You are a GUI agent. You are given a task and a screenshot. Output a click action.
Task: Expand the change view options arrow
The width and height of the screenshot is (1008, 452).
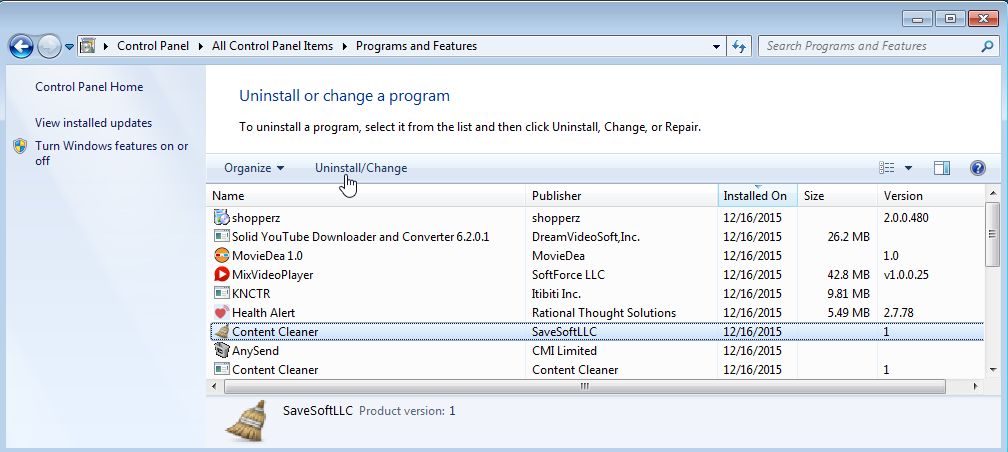point(908,168)
